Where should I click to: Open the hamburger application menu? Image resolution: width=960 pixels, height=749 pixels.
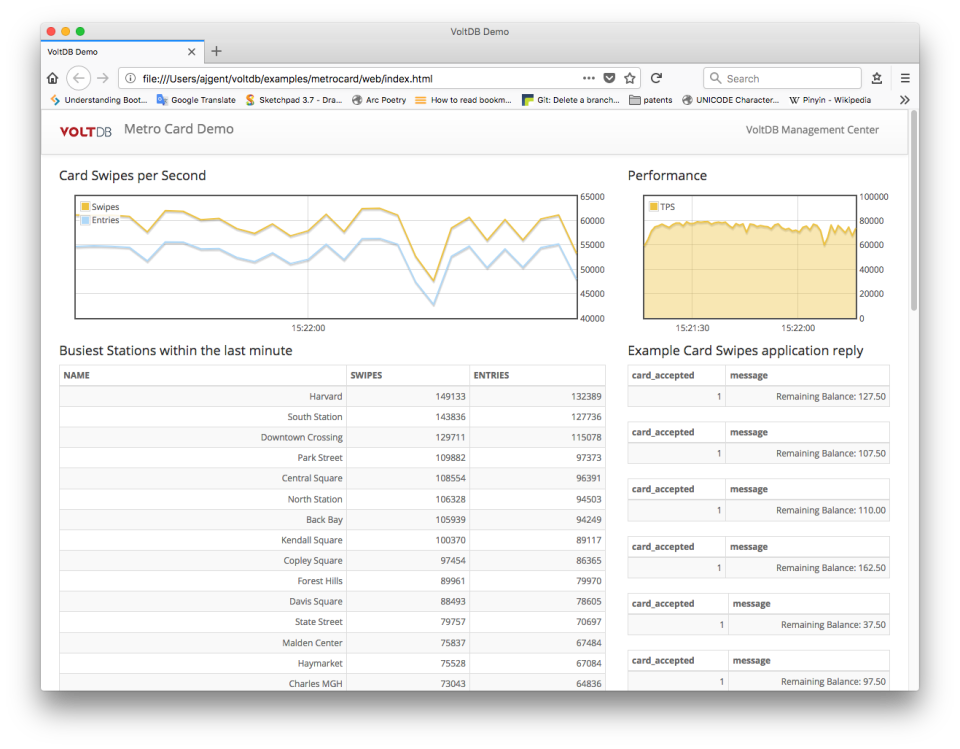tap(905, 78)
